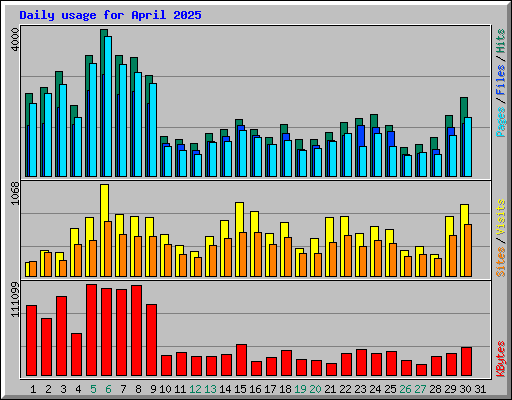Select day 8 on the x-axis
The image size is (512, 400).
tap(138, 389)
